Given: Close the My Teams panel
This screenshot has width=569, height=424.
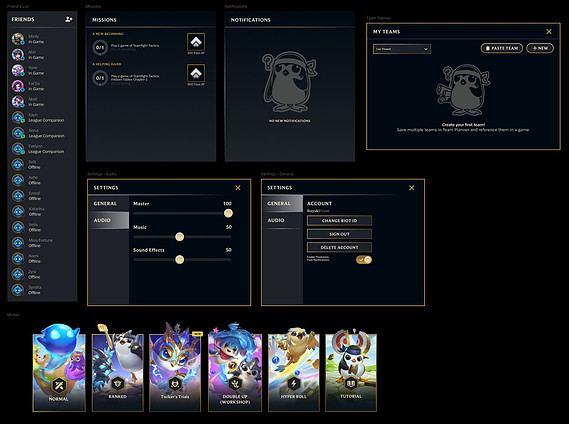Looking at the screenshot, I should click(x=549, y=32).
